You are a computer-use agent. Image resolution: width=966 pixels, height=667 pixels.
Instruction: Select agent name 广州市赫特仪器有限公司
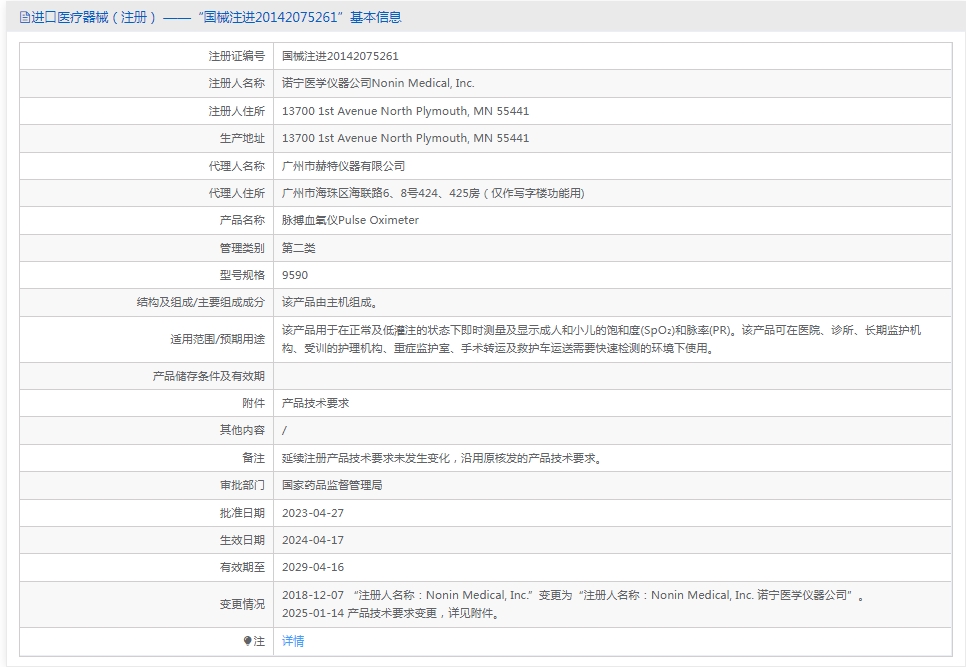(343, 166)
